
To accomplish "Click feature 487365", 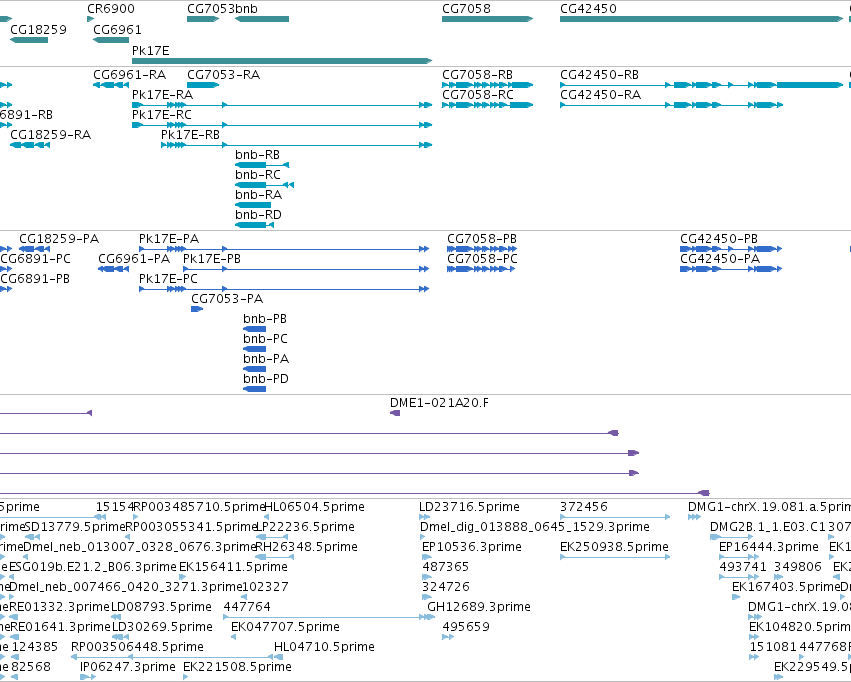I will pos(427,577).
